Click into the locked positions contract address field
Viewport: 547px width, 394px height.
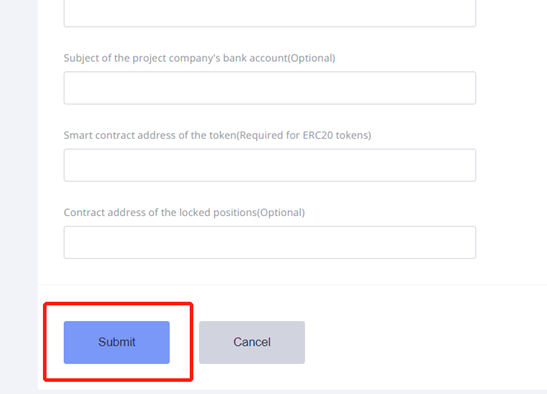270,243
